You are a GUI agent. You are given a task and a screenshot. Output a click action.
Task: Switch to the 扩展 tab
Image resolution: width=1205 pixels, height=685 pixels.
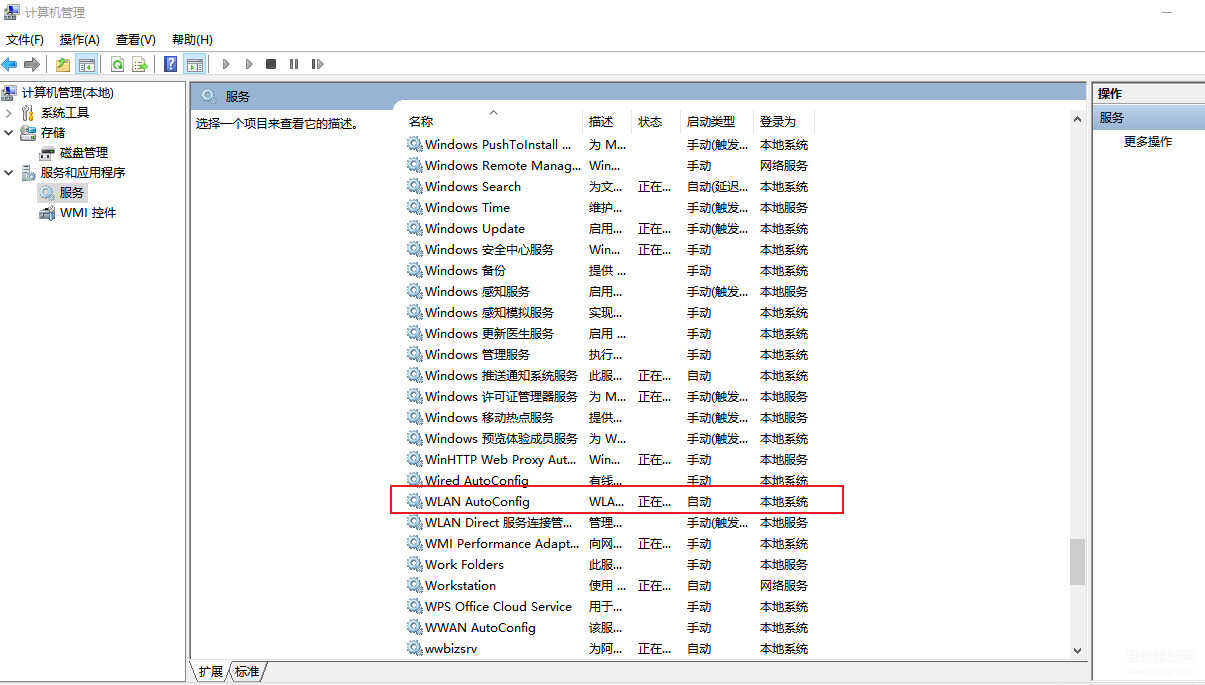pyautogui.click(x=210, y=672)
